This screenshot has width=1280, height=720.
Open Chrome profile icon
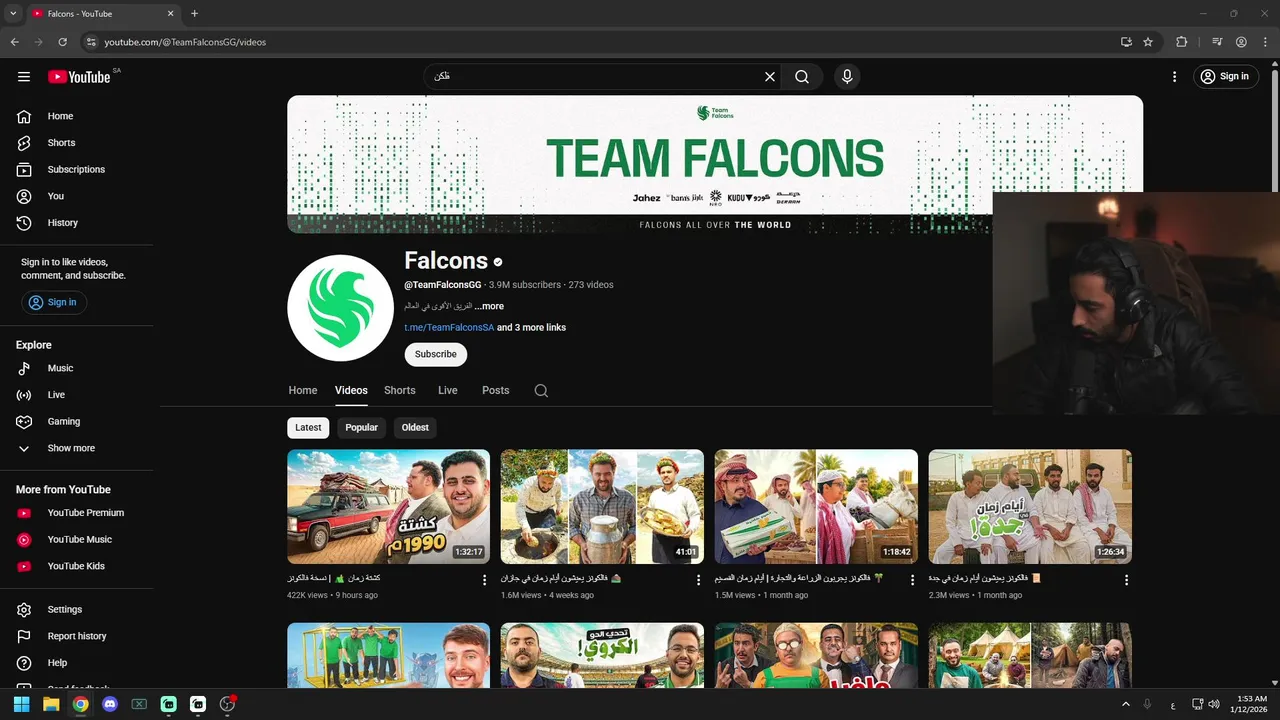[1241, 42]
